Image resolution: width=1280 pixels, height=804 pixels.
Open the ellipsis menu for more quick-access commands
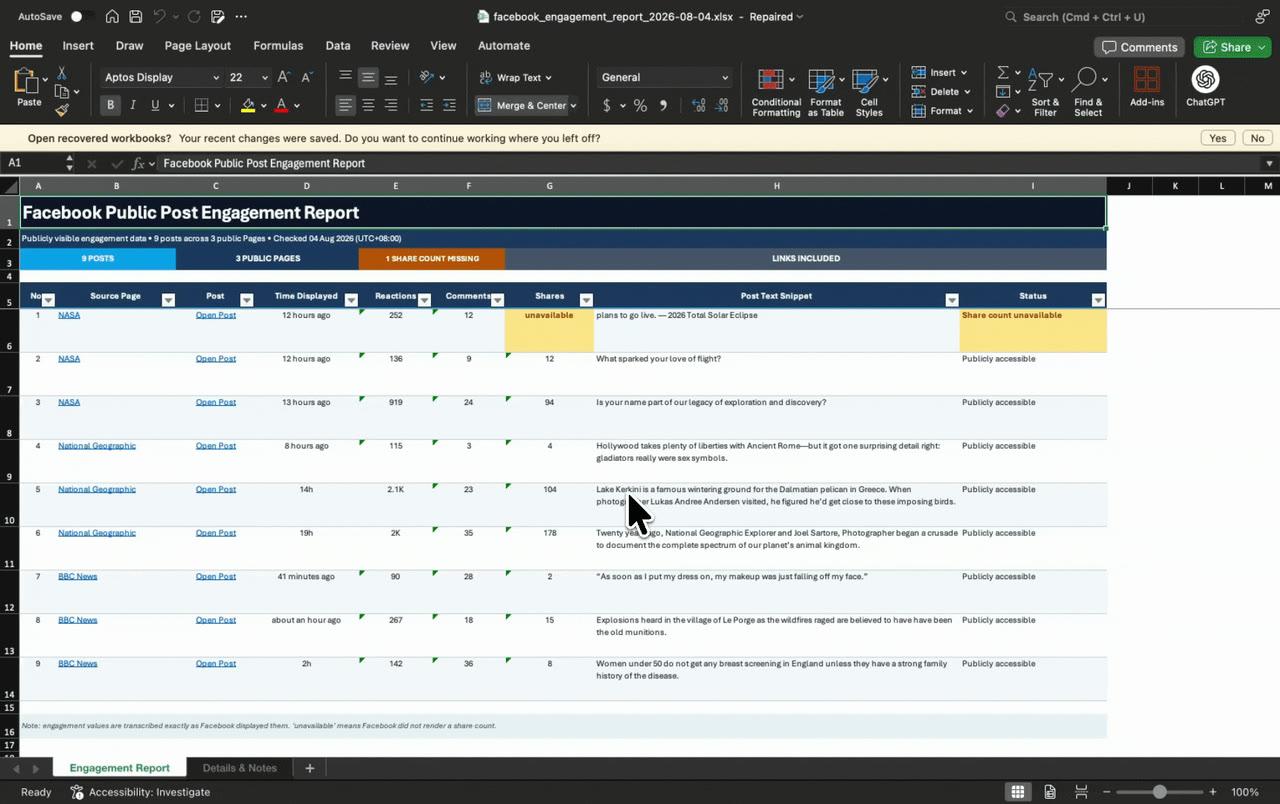[x=241, y=17]
